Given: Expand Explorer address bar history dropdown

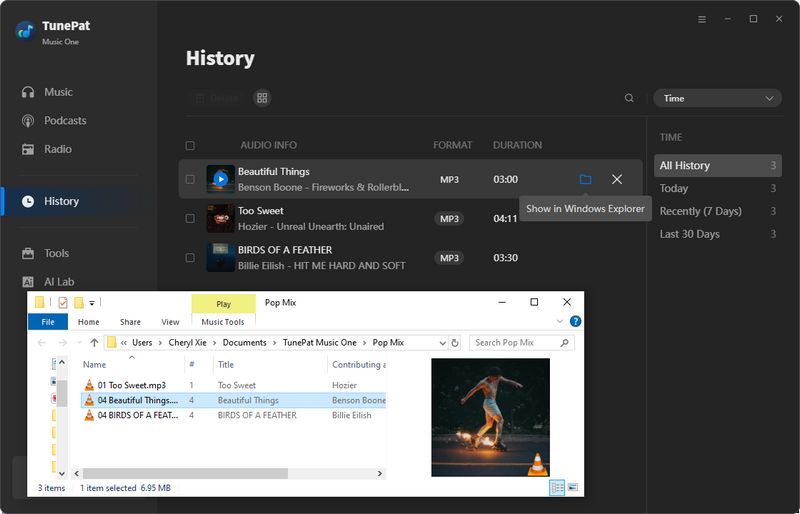Looking at the screenshot, I should (442, 342).
